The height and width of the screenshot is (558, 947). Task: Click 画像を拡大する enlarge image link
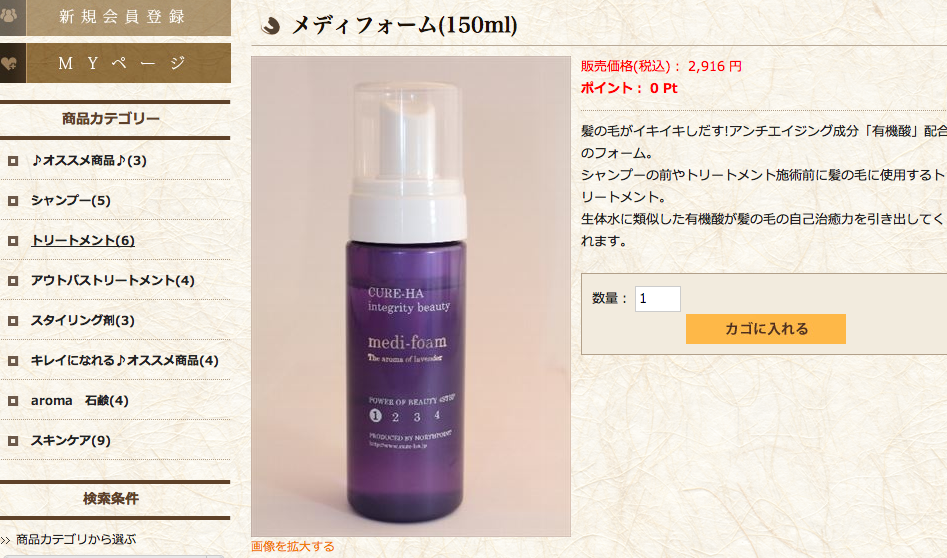[x=292, y=547]
